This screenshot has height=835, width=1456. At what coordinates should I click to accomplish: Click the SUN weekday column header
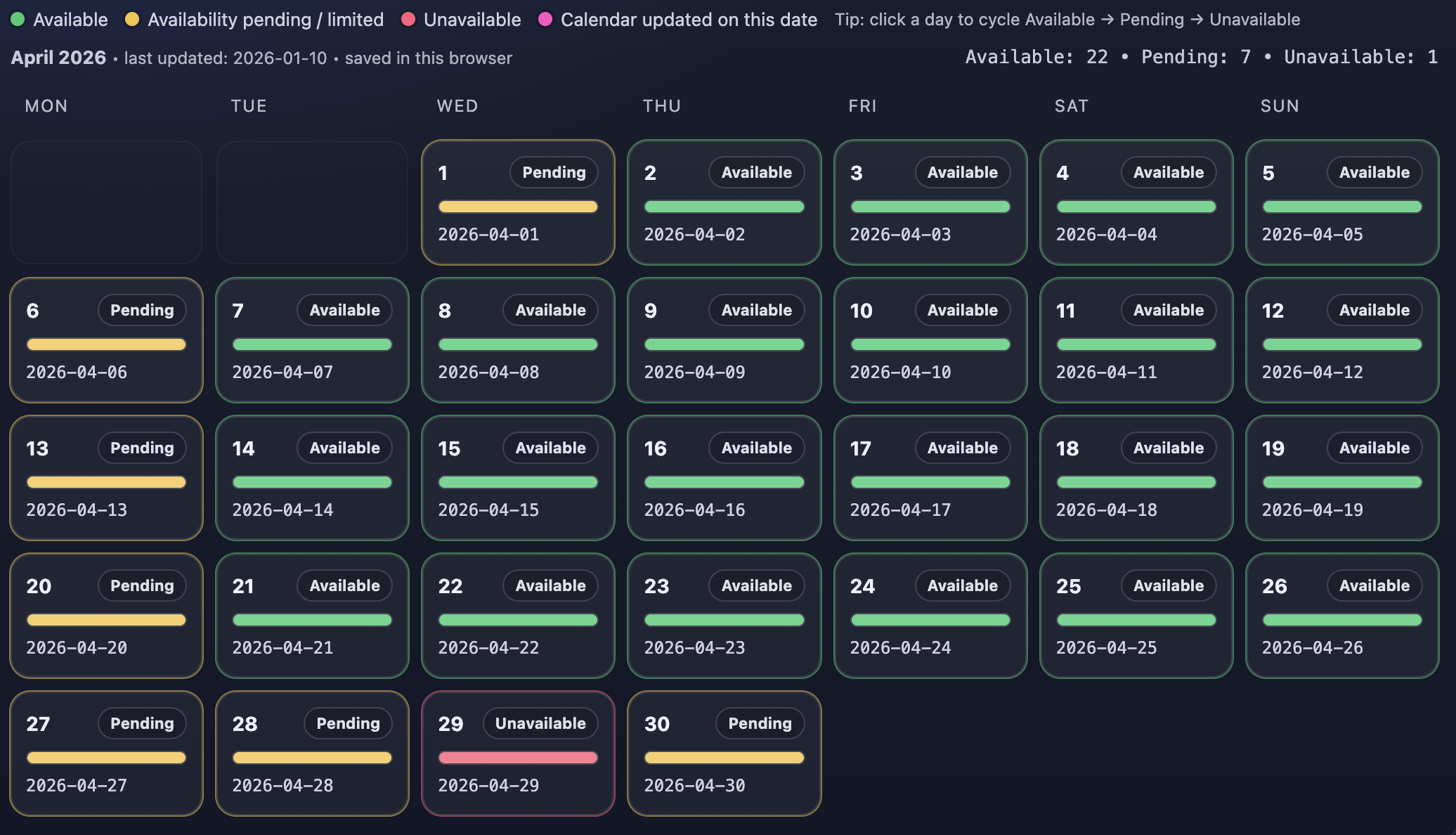[1280, 106]
